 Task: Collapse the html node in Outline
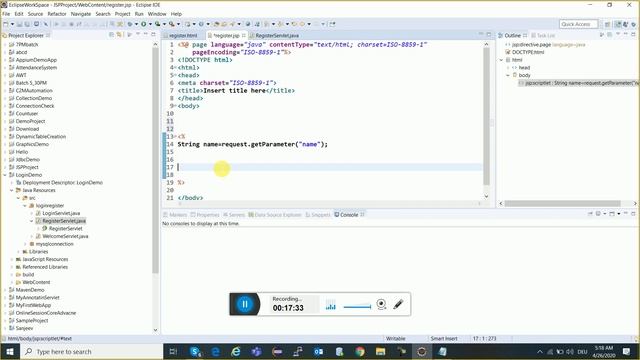pos(502,60)
